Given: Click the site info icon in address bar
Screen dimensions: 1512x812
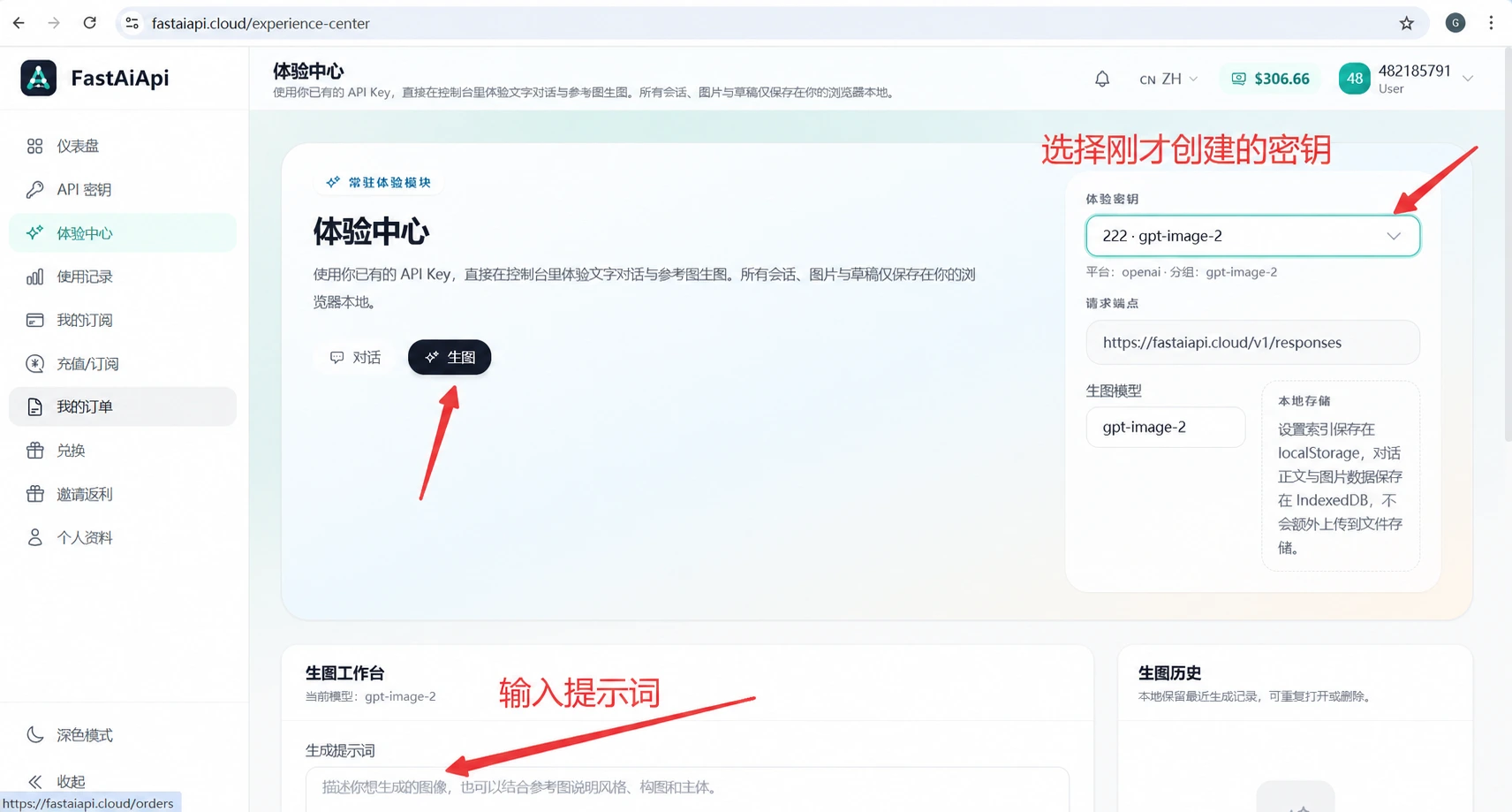Looking at the screenshot, I should pos(132,23).
